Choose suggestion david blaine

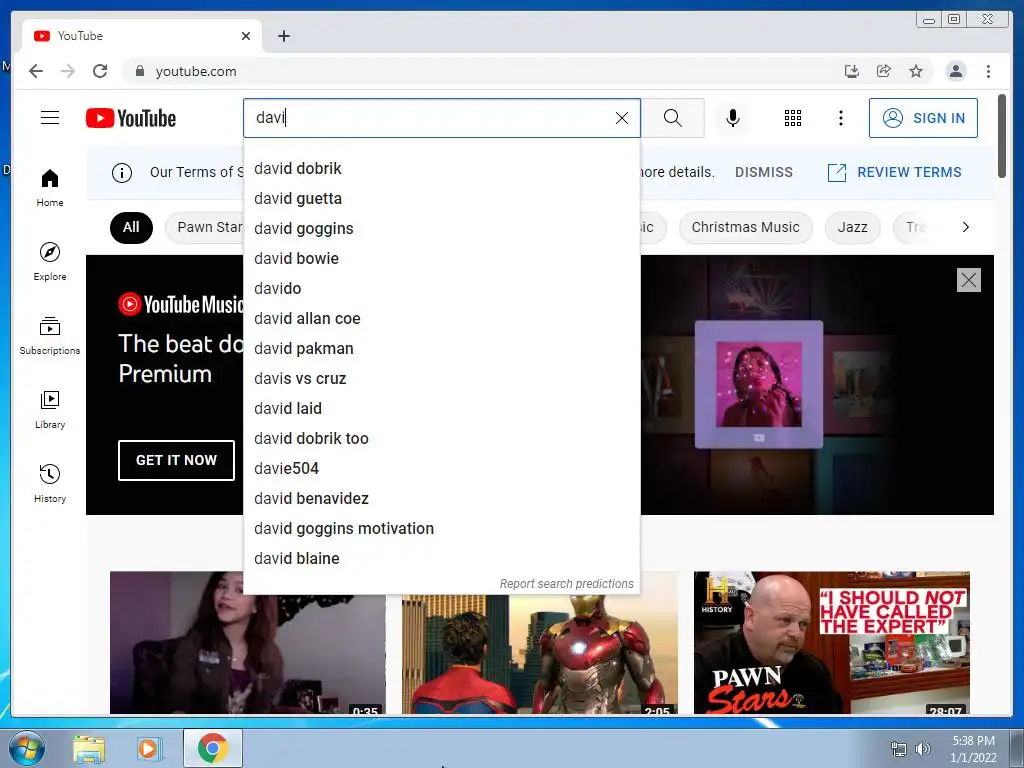(x=441, y=559)
